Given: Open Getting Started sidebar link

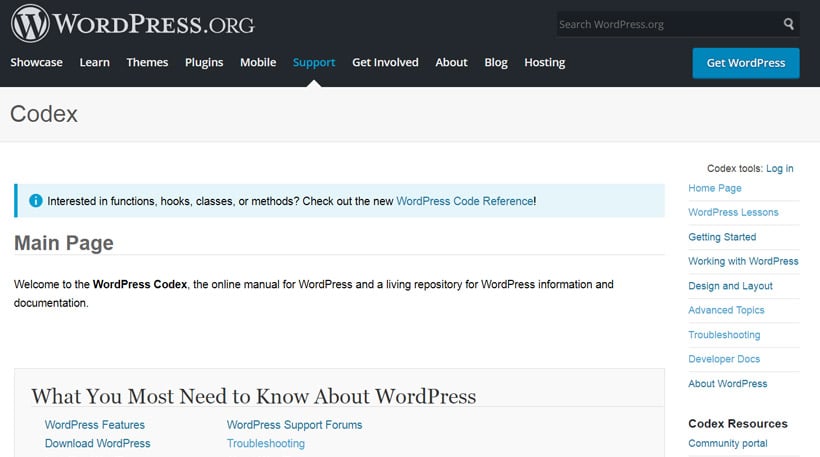Looking at the screenshot, I should point(722,237).
